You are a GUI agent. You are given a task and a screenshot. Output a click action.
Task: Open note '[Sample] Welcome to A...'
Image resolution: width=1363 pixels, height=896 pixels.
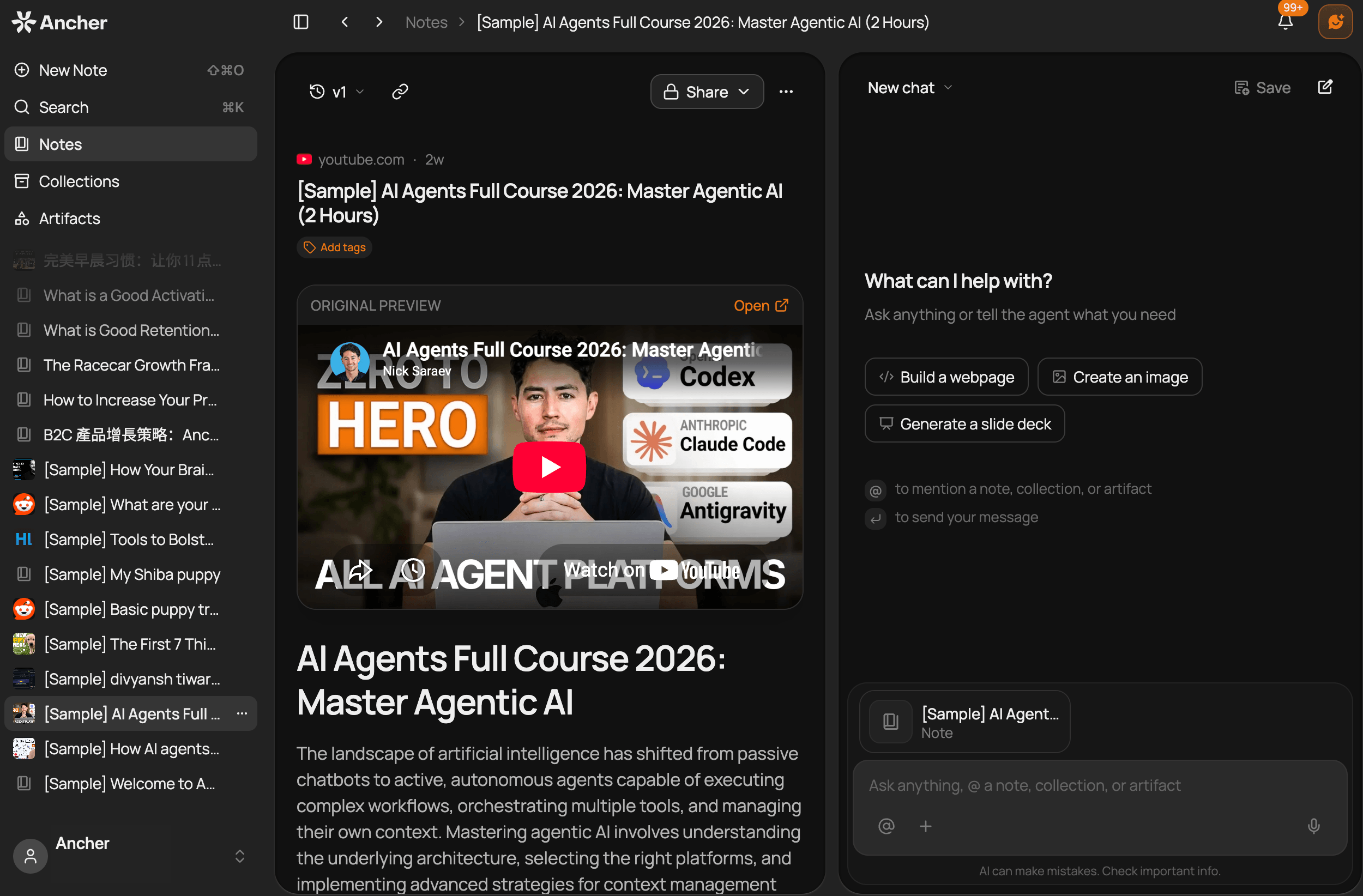(130, 783)
